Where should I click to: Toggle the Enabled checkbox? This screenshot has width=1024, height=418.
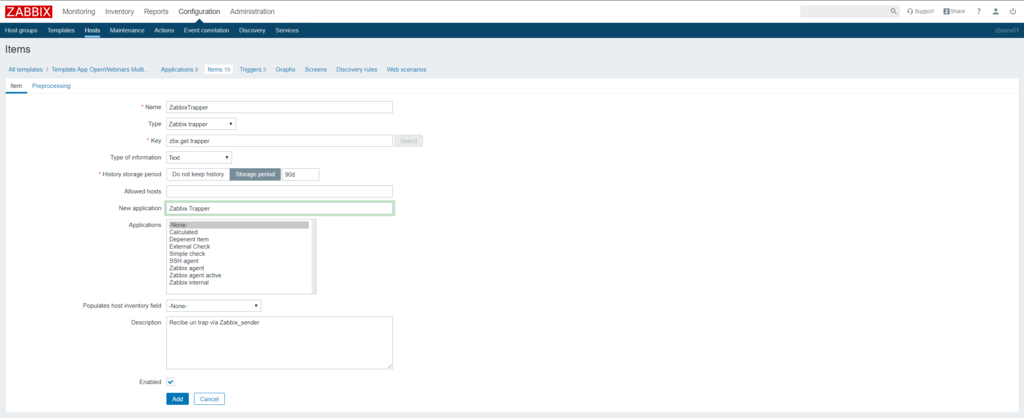171,381
